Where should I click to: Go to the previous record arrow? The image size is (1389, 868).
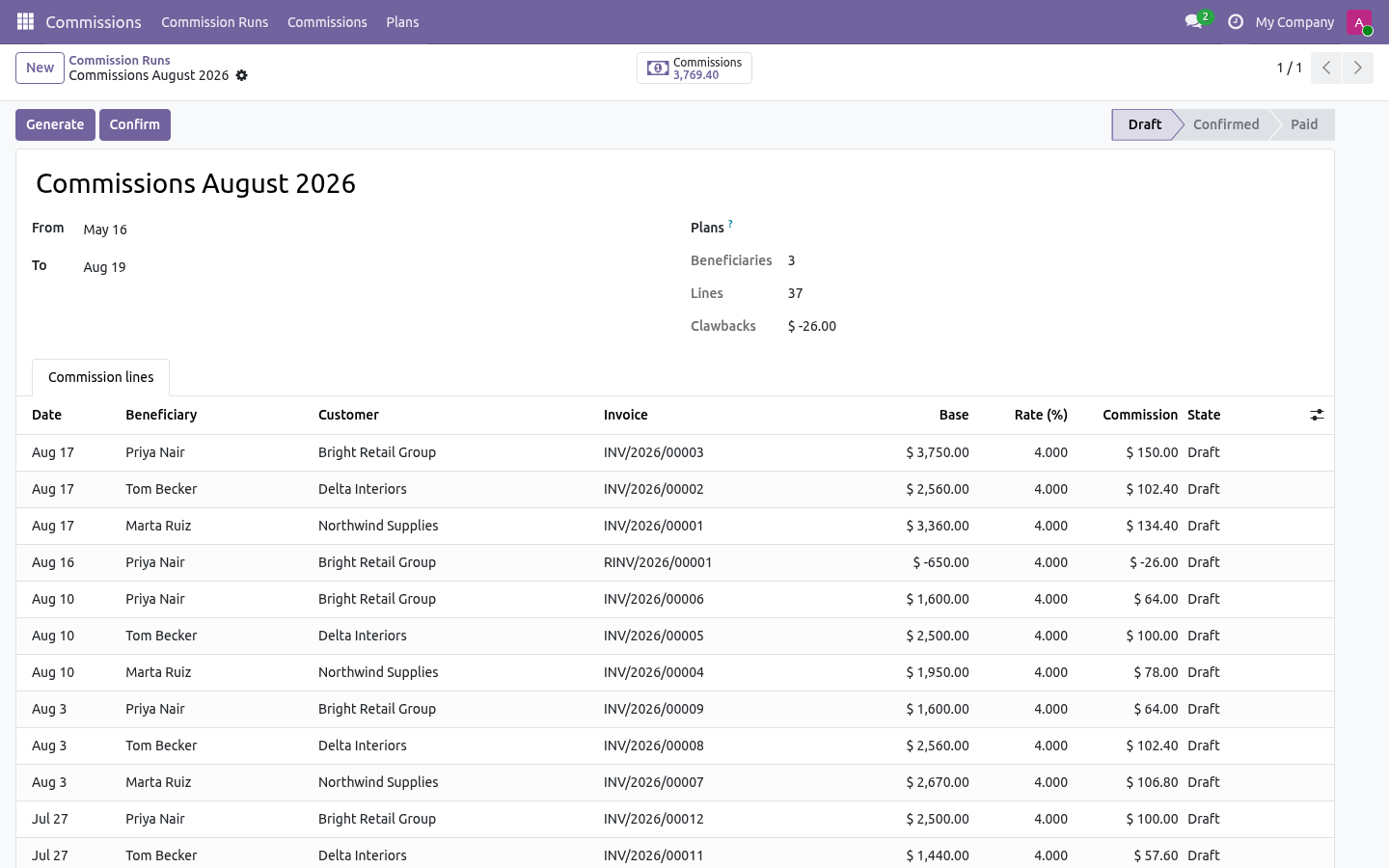1326,68
